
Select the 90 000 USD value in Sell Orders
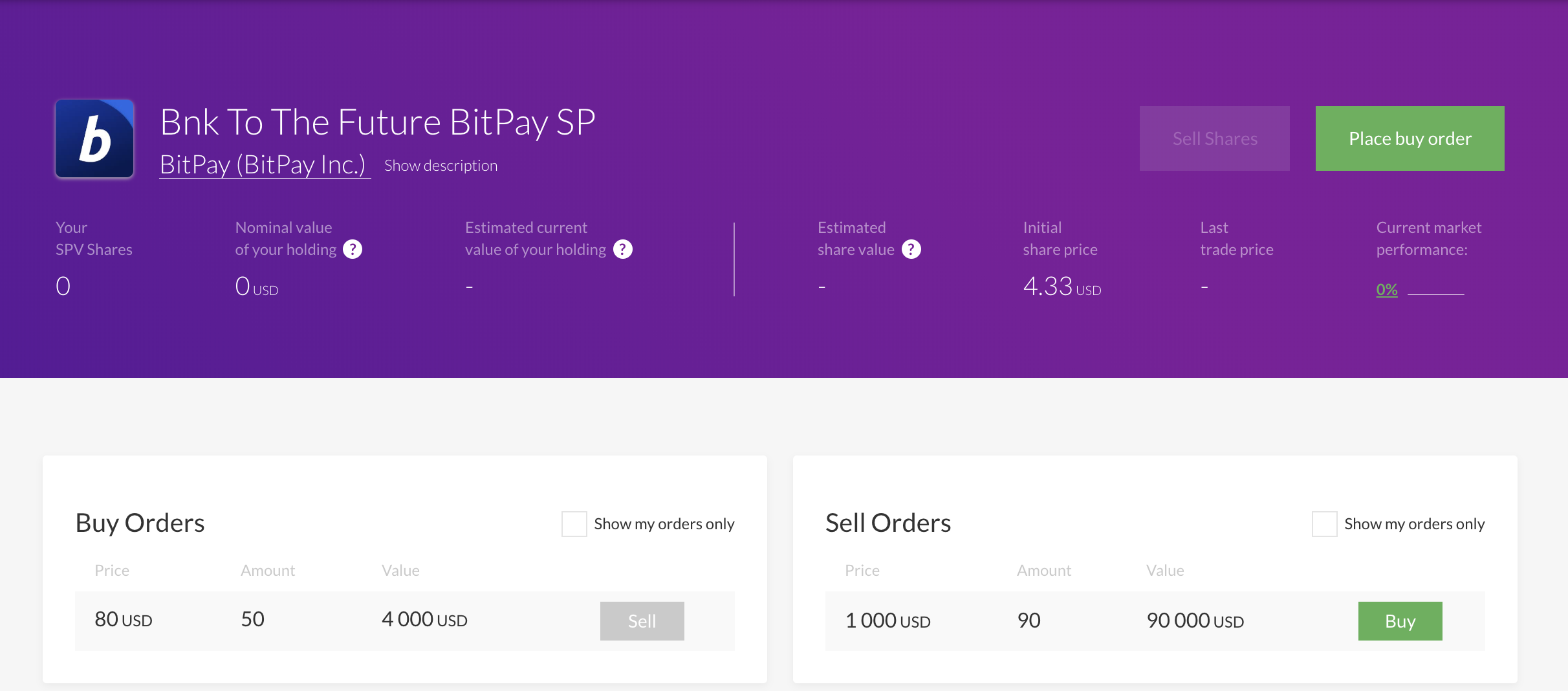1195,621
